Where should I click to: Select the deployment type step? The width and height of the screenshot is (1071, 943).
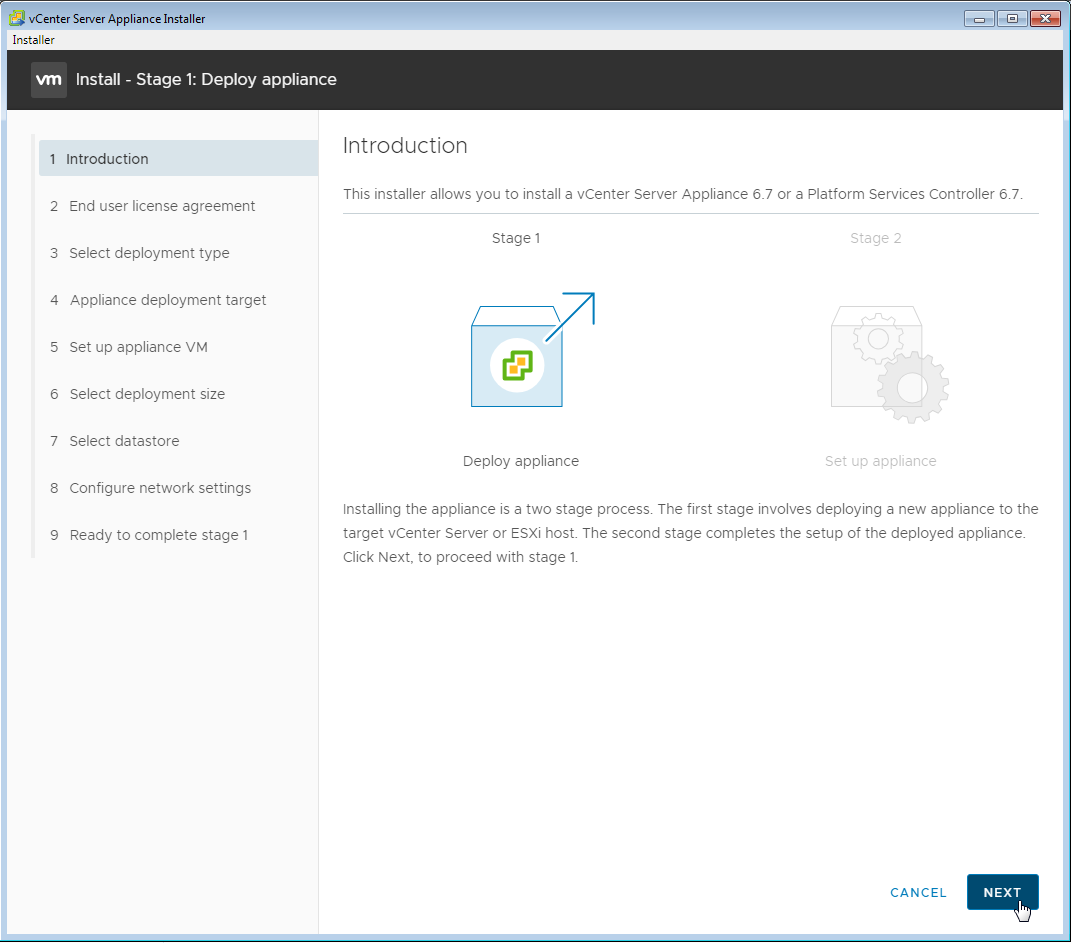tap(149, 253)
